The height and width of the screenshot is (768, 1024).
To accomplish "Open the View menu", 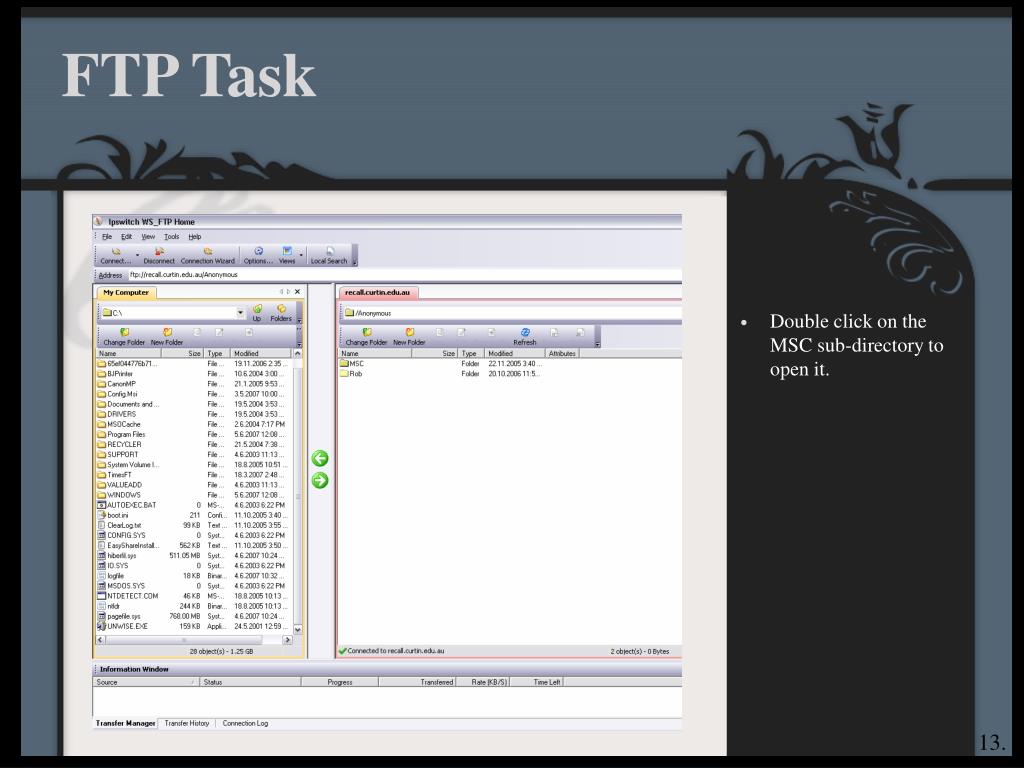I will click(x=148, y=237).
